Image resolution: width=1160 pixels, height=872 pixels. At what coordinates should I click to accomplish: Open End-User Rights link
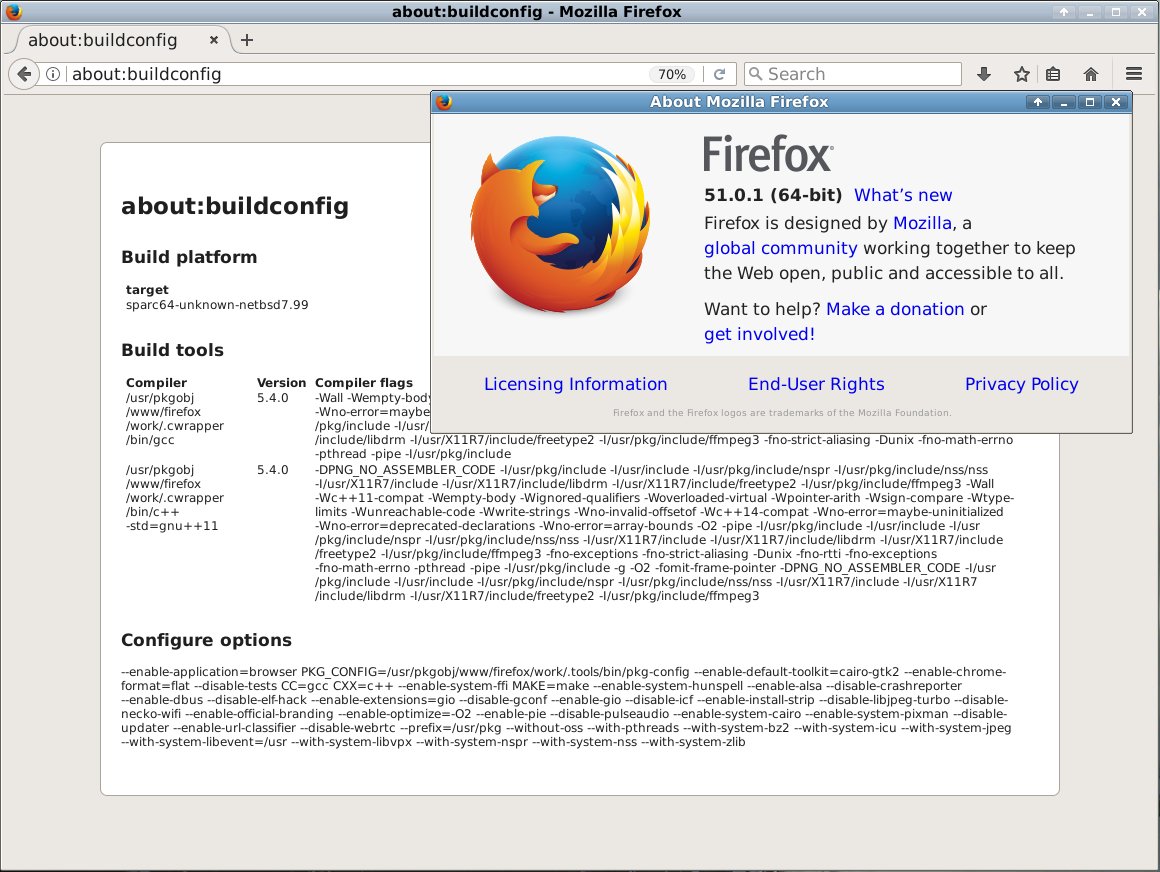coord(816,384)
